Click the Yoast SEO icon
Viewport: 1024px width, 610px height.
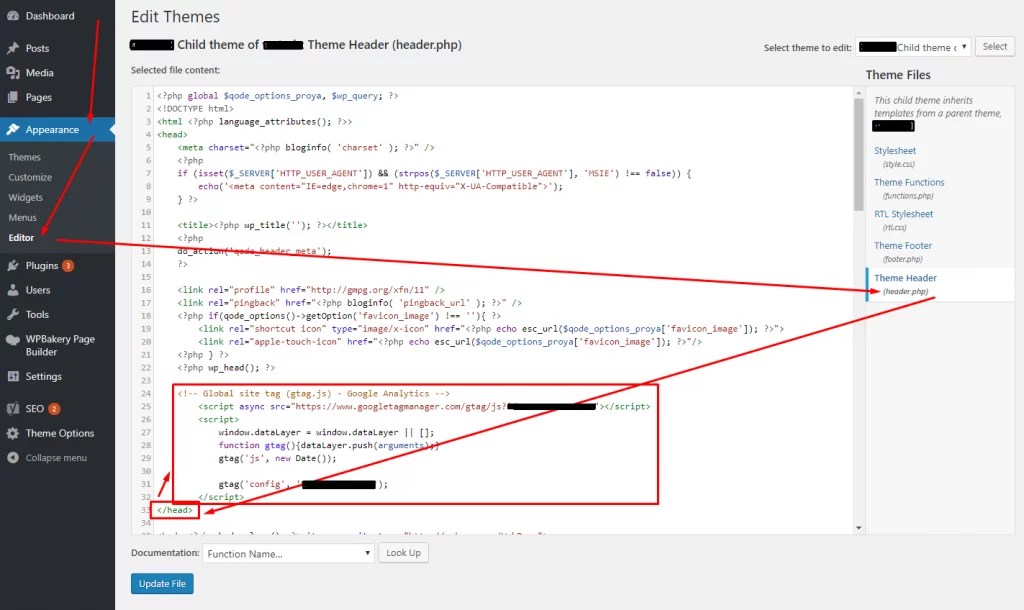[x=12, y=409]
